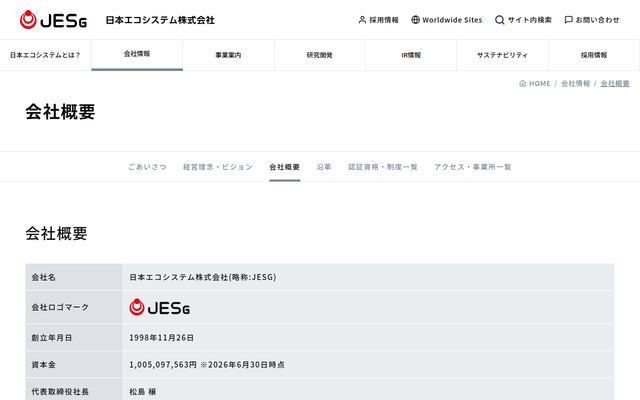Click 資本金 row label
Screen dimensions: 640x400
point(44,364)
